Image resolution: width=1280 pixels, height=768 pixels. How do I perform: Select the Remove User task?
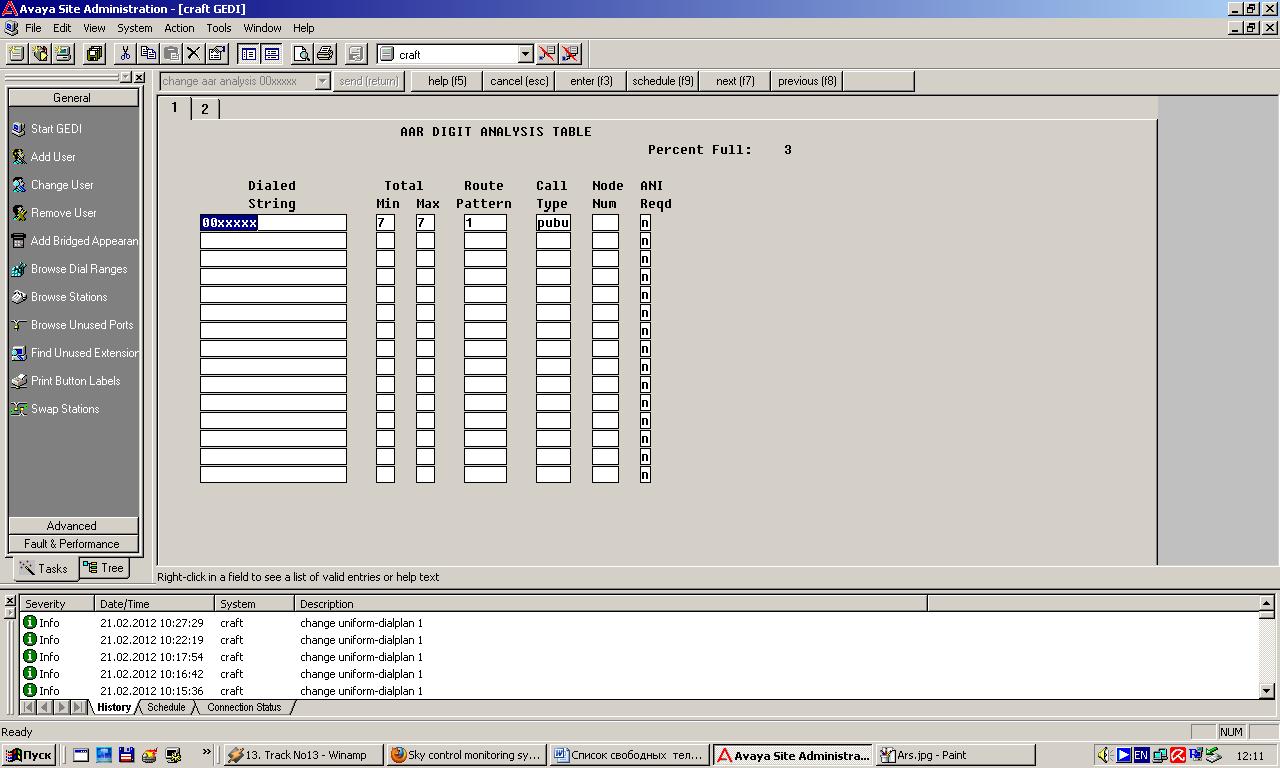(x=63, y=213)
